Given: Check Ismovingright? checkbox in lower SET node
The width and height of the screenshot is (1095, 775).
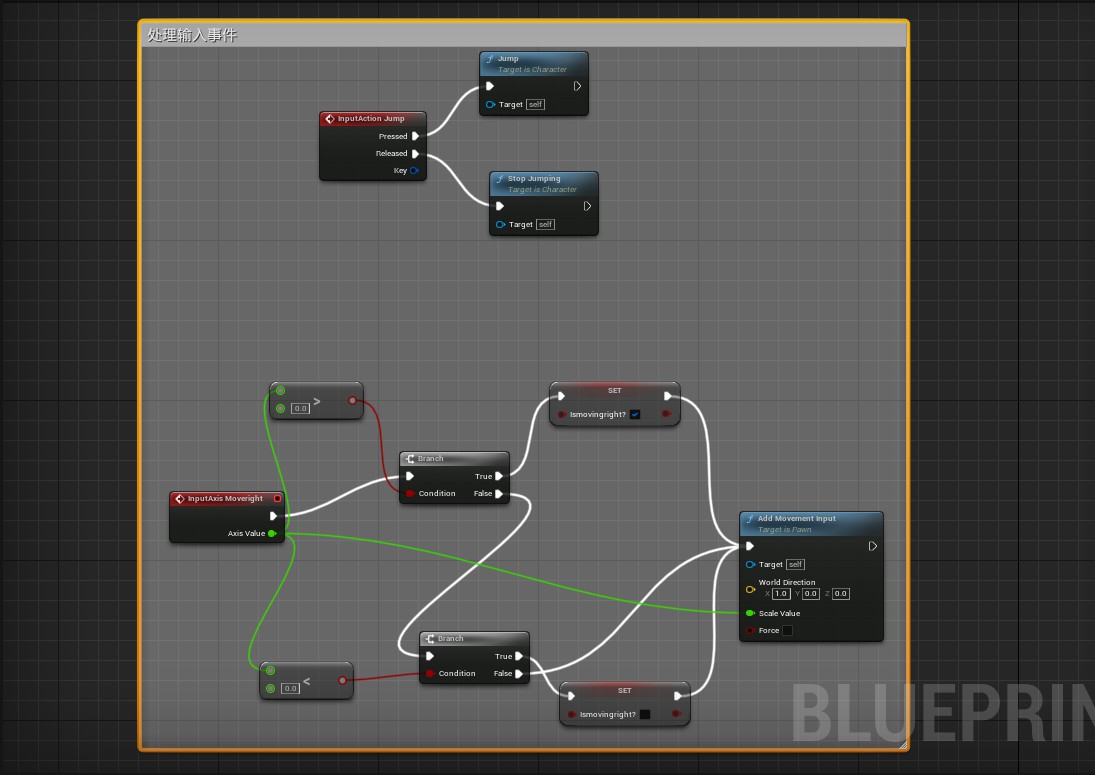Looking at the screenshot, I should (x=645, y=714).
